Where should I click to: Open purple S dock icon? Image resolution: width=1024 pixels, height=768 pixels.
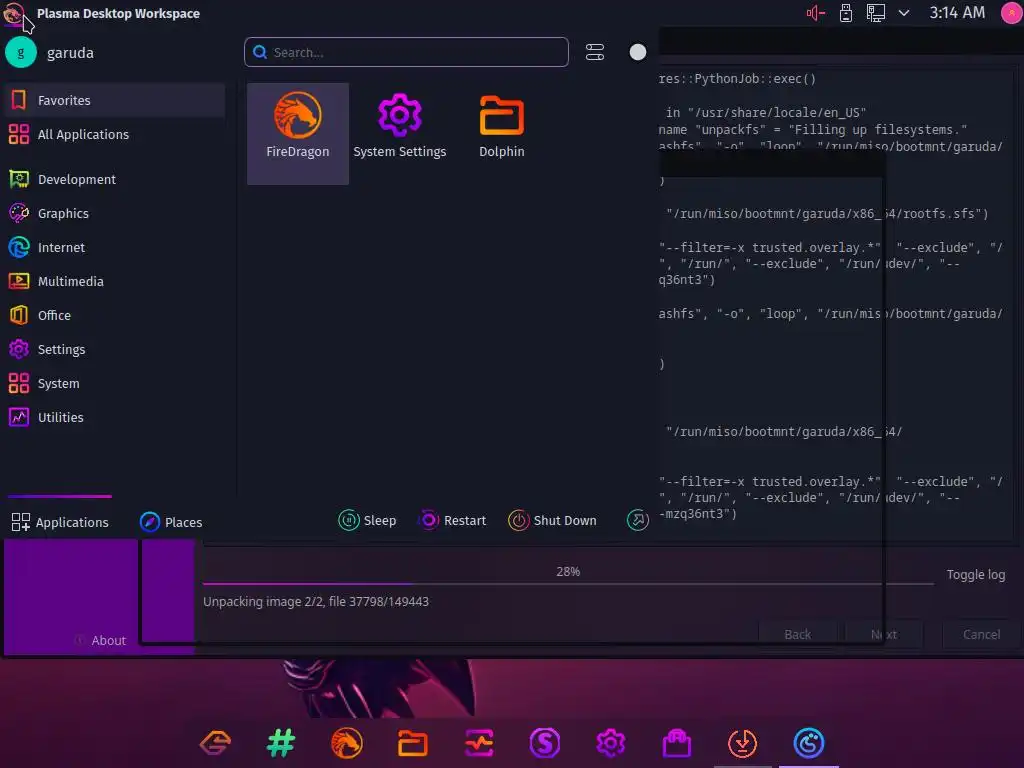click(545, 743)
